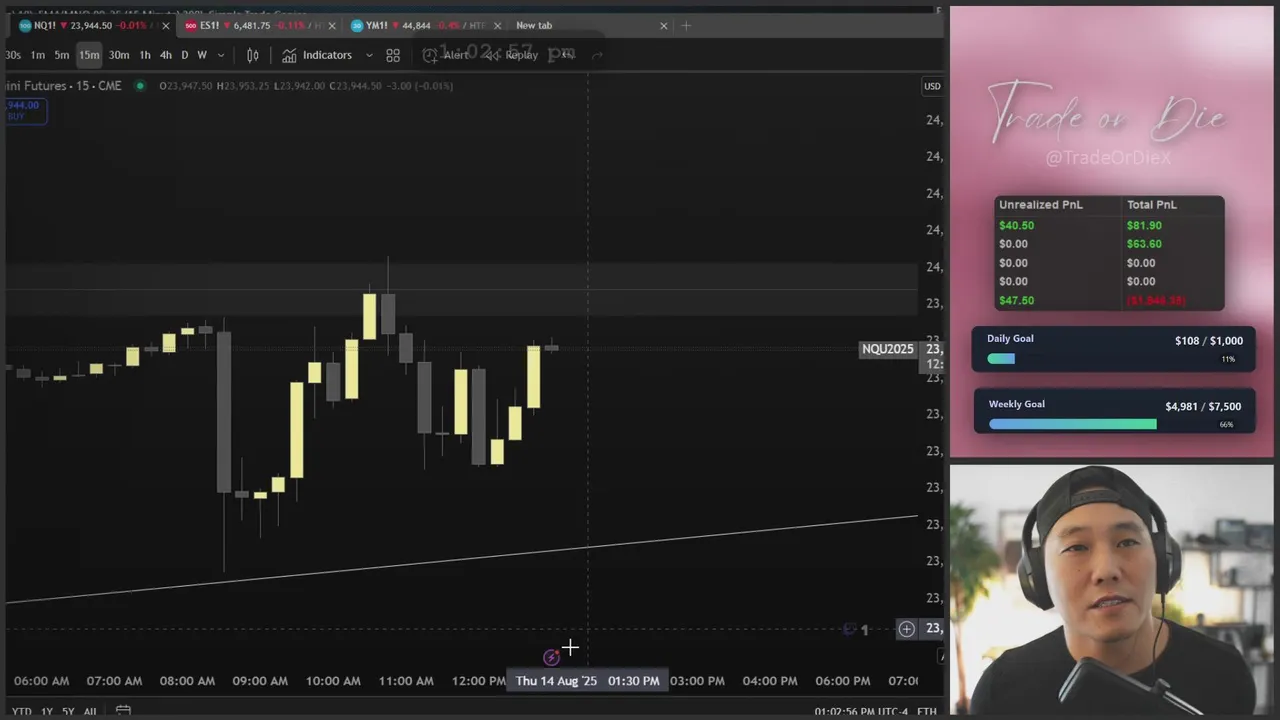
Task: Select the 15m timeframe
Action: pos(89,55)
